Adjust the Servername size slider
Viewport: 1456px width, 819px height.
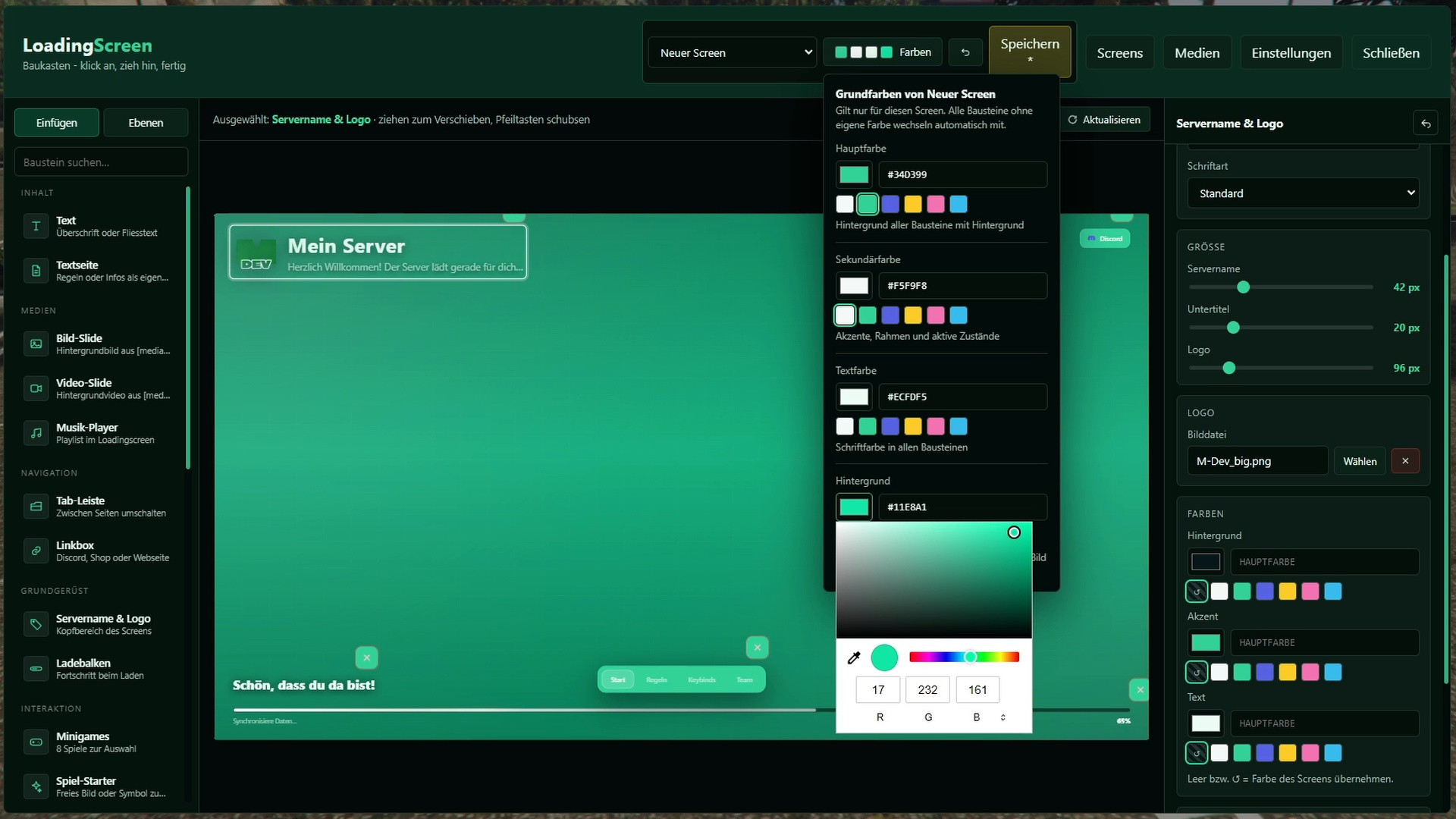coord(1281,287)
